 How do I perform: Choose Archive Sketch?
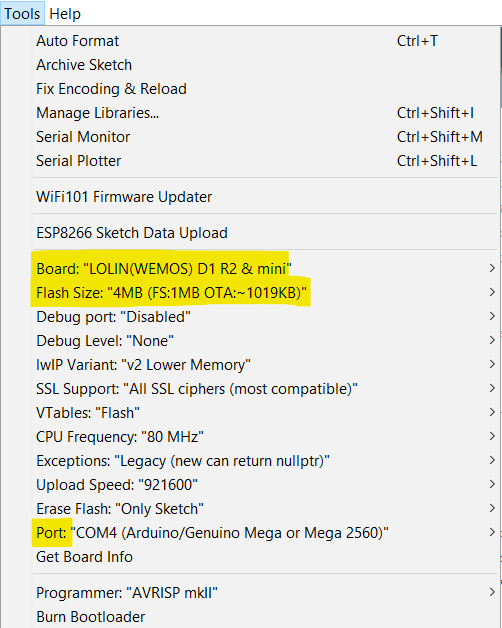click(265, 65)
